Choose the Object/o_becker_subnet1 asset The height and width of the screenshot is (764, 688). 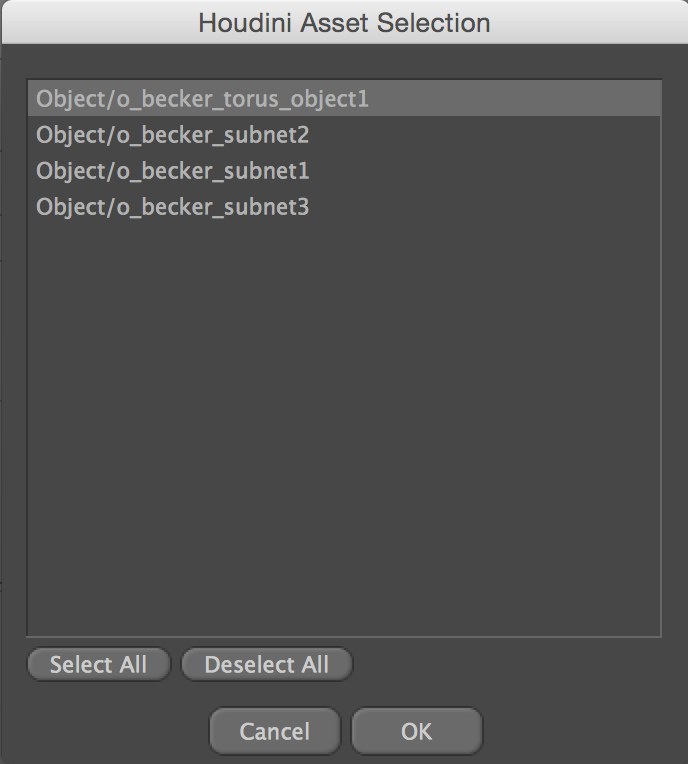344,171
